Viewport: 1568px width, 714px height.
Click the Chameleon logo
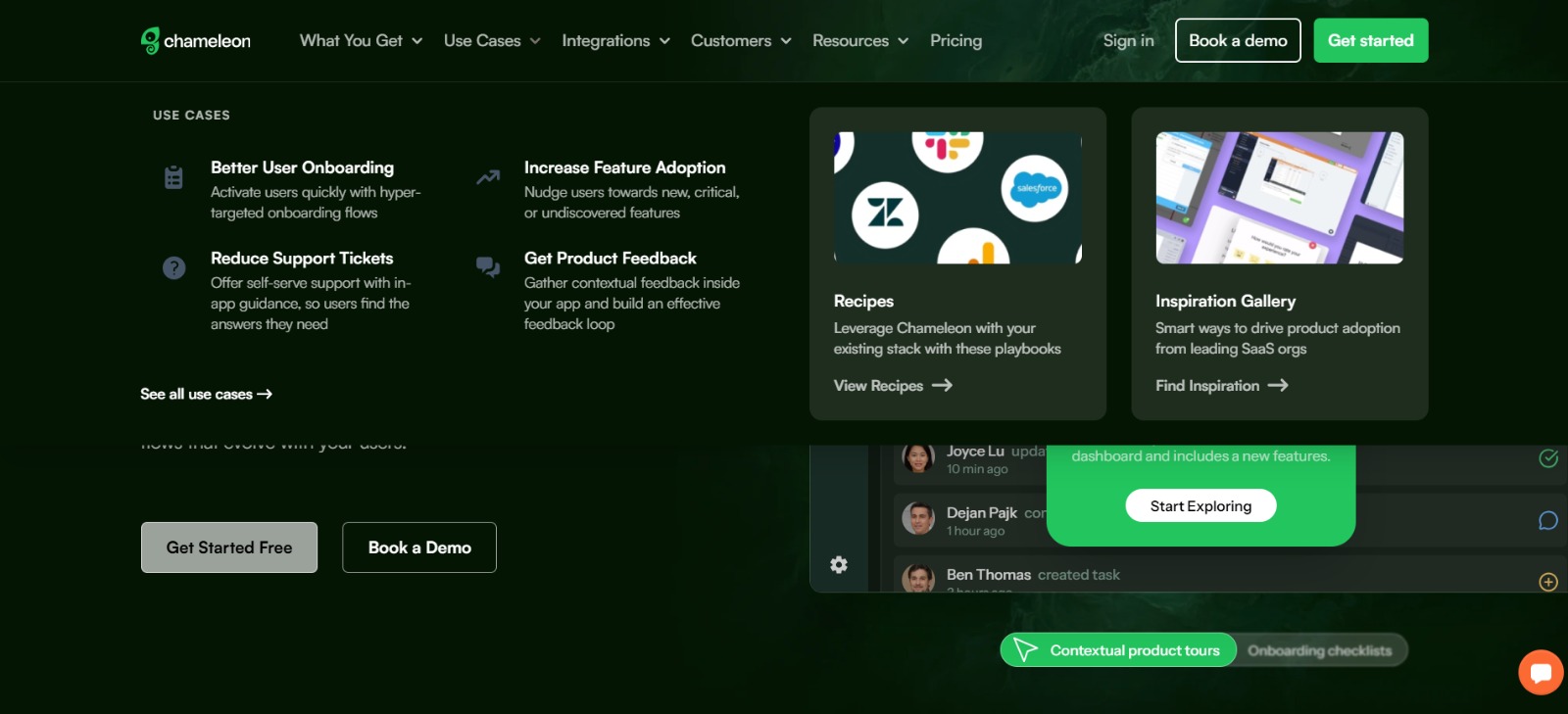click(x=196, y=40)
